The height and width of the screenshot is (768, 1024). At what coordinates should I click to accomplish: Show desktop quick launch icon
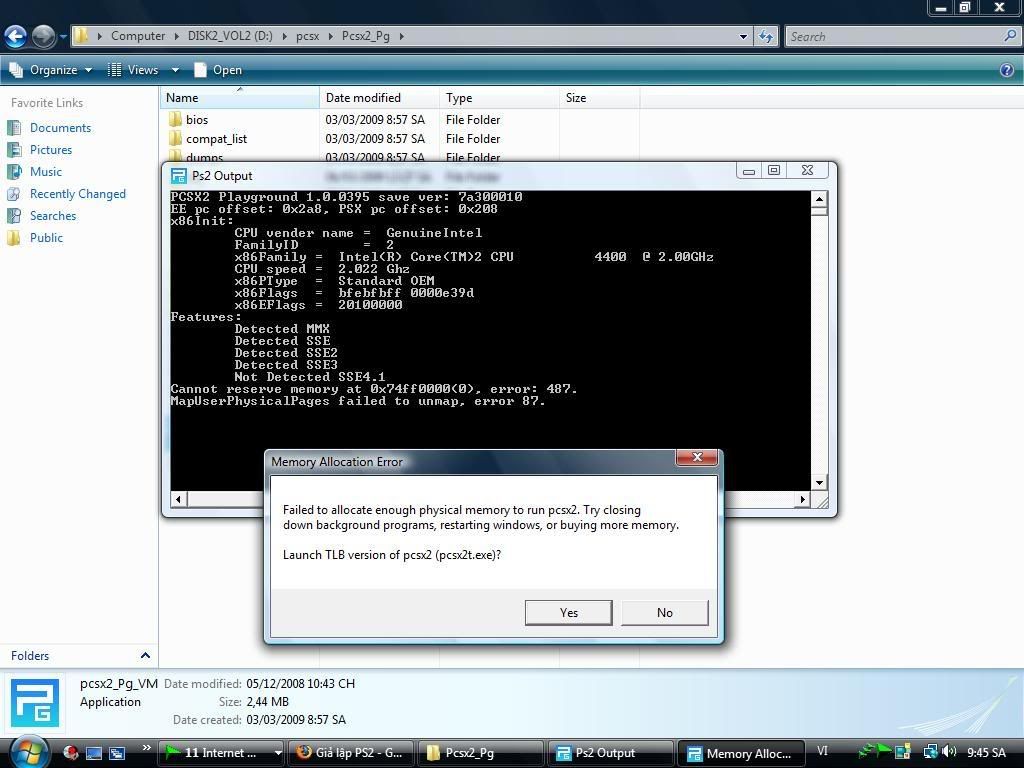click(x=93, y=753)
